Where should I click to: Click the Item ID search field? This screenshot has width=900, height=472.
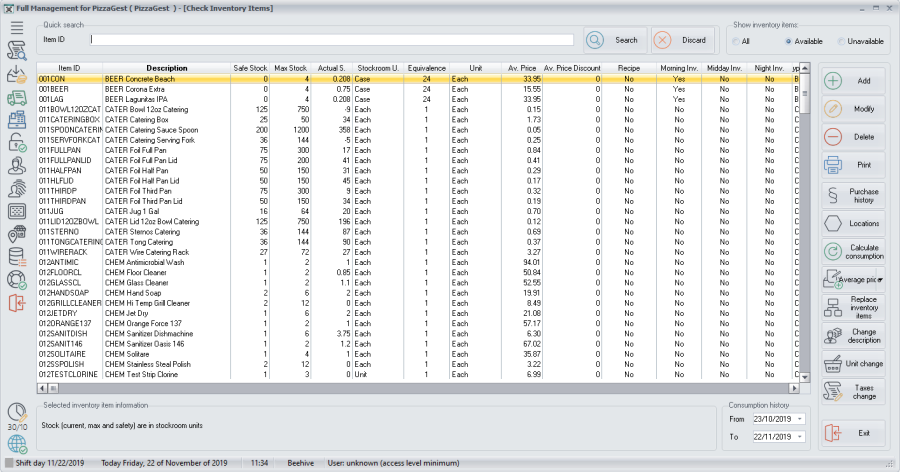click(332, 40)
